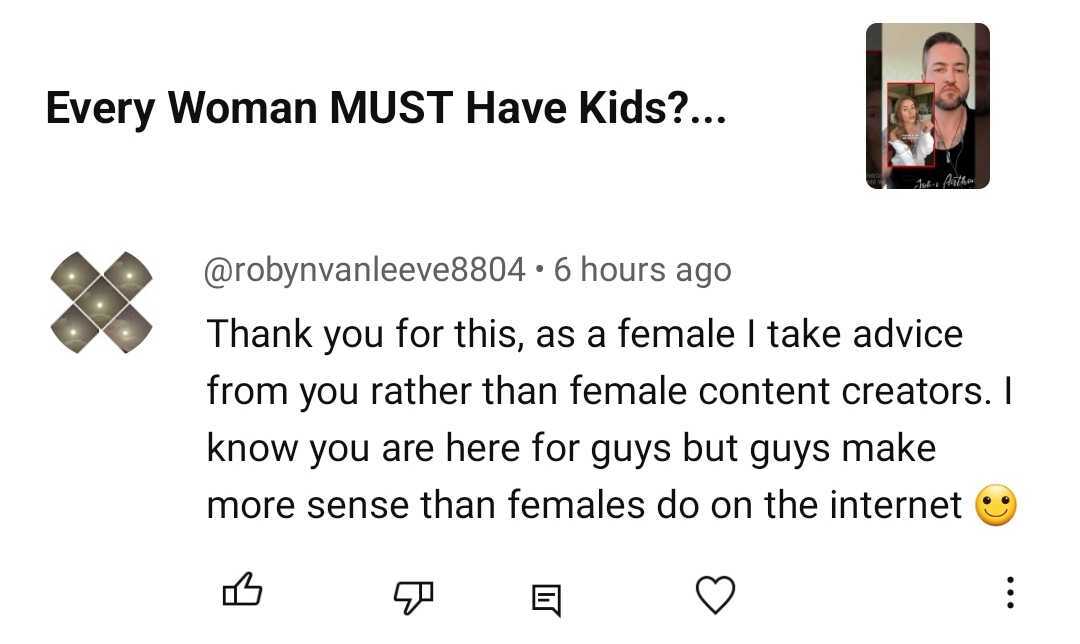This screenshot has width=1080, height=644.
Task: Open the commenter's diamond-pattern avatar
Action: click(101, 301)
